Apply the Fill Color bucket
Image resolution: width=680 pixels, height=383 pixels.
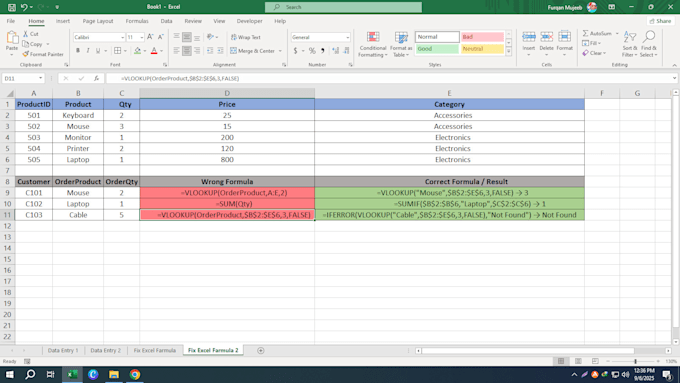pyautogui.click(x=137, y=51)
